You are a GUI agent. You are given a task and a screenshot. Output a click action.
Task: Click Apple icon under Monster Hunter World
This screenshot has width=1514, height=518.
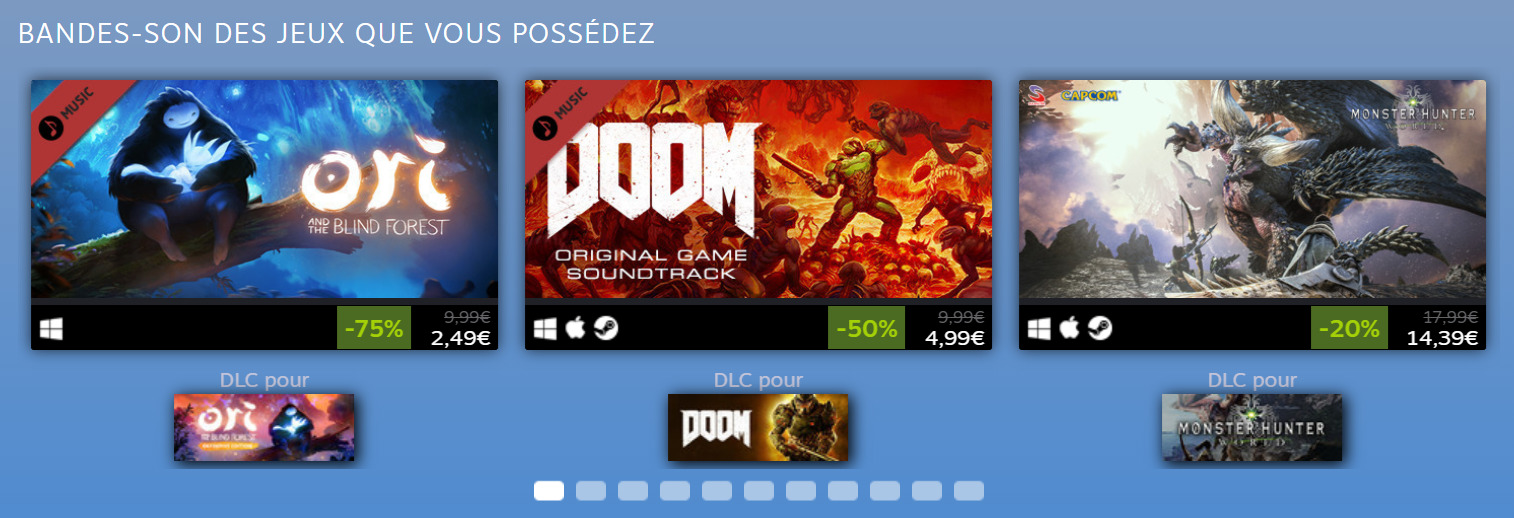point(1069,328)
